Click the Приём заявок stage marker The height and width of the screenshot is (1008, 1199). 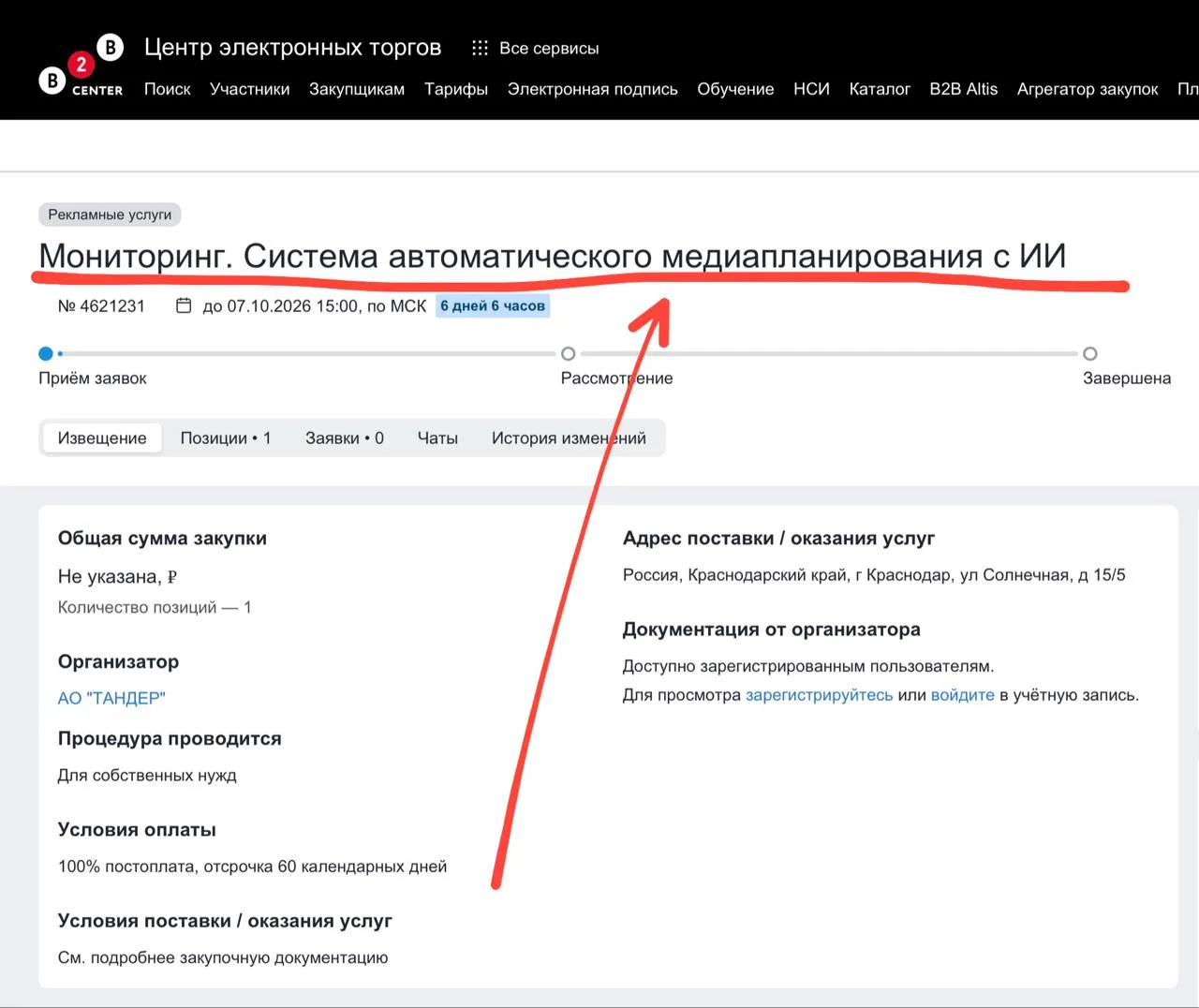coord(46,353)
